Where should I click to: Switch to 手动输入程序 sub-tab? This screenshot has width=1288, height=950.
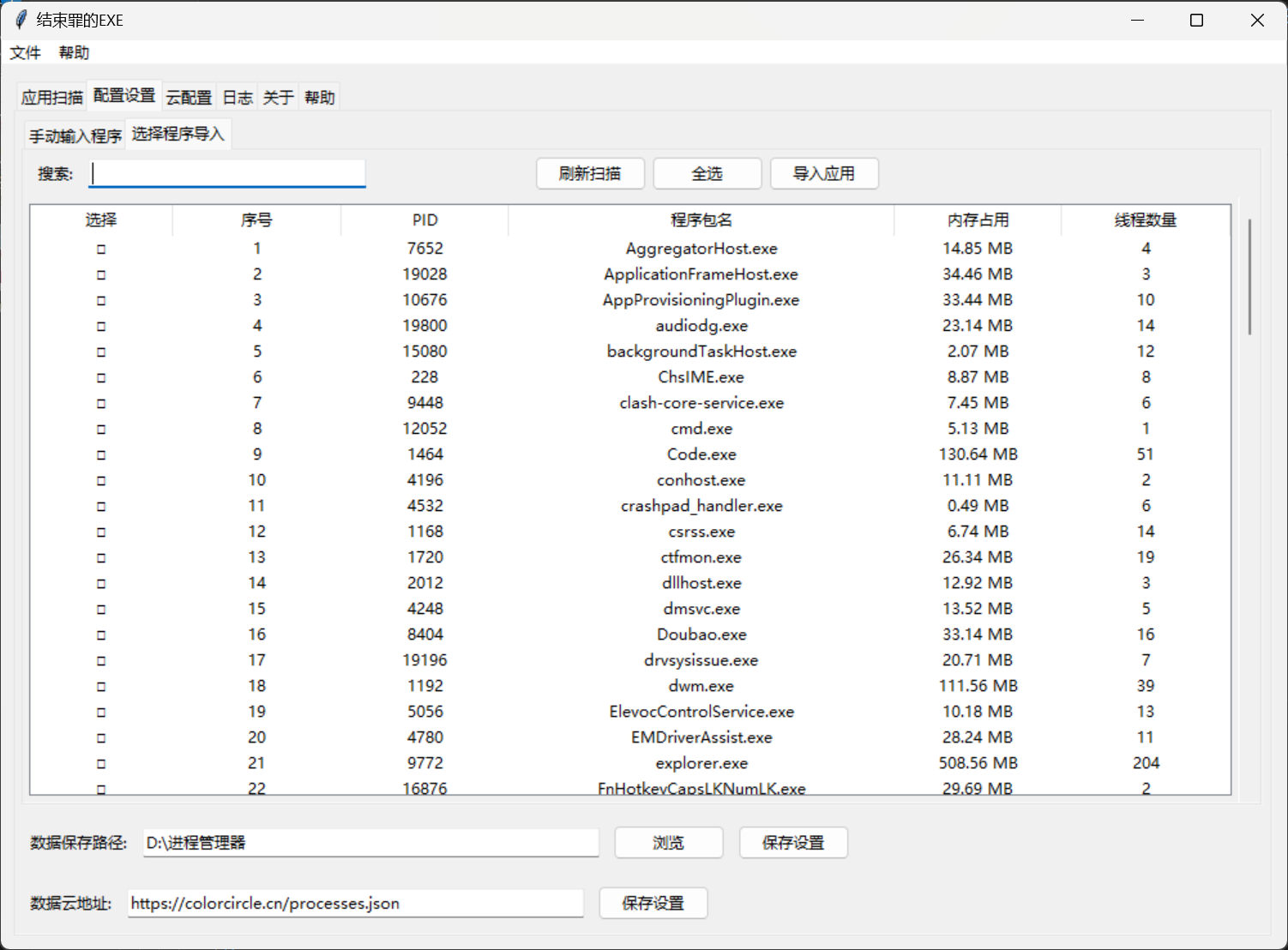pos(75,135)
